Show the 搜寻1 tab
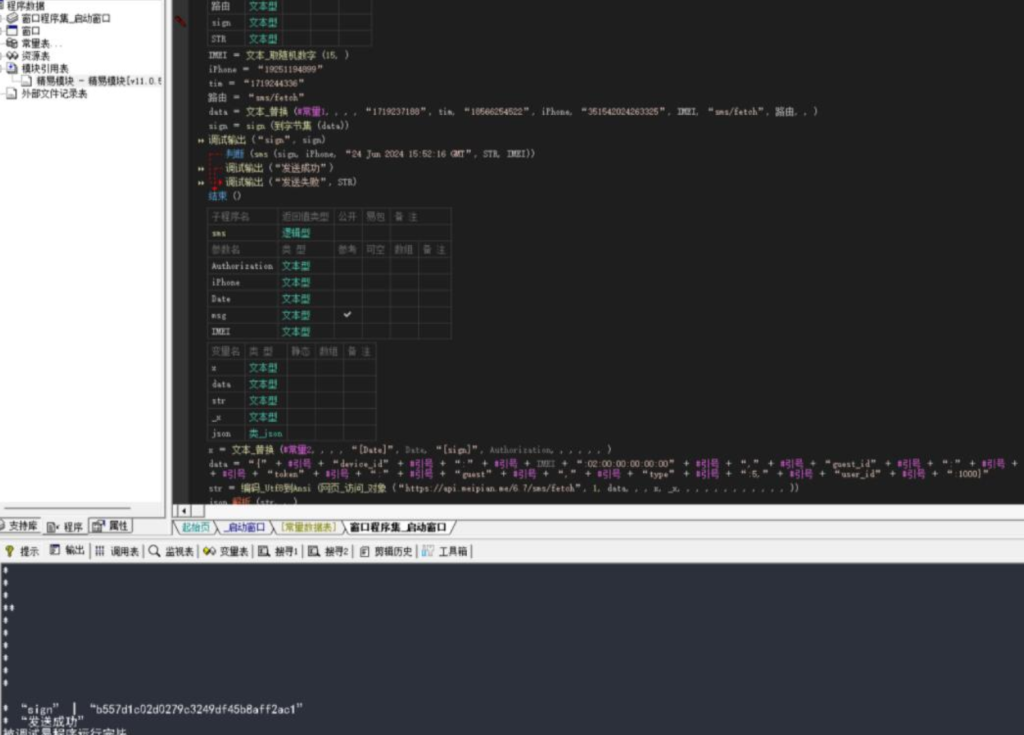Image resolution: width=1024 pixels, height=735 pixels. click(x=279, y=551)
